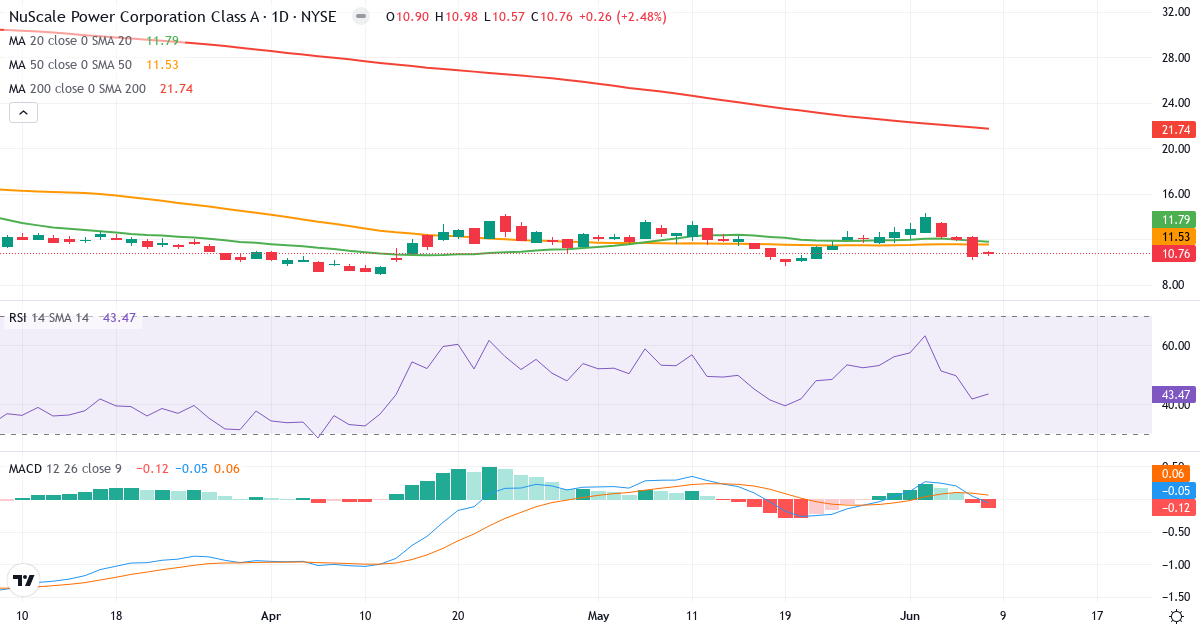Viewport: 1200px width, 630px height.
Task: Click the 'Apr' date on time axis
Action: (271, 616)
